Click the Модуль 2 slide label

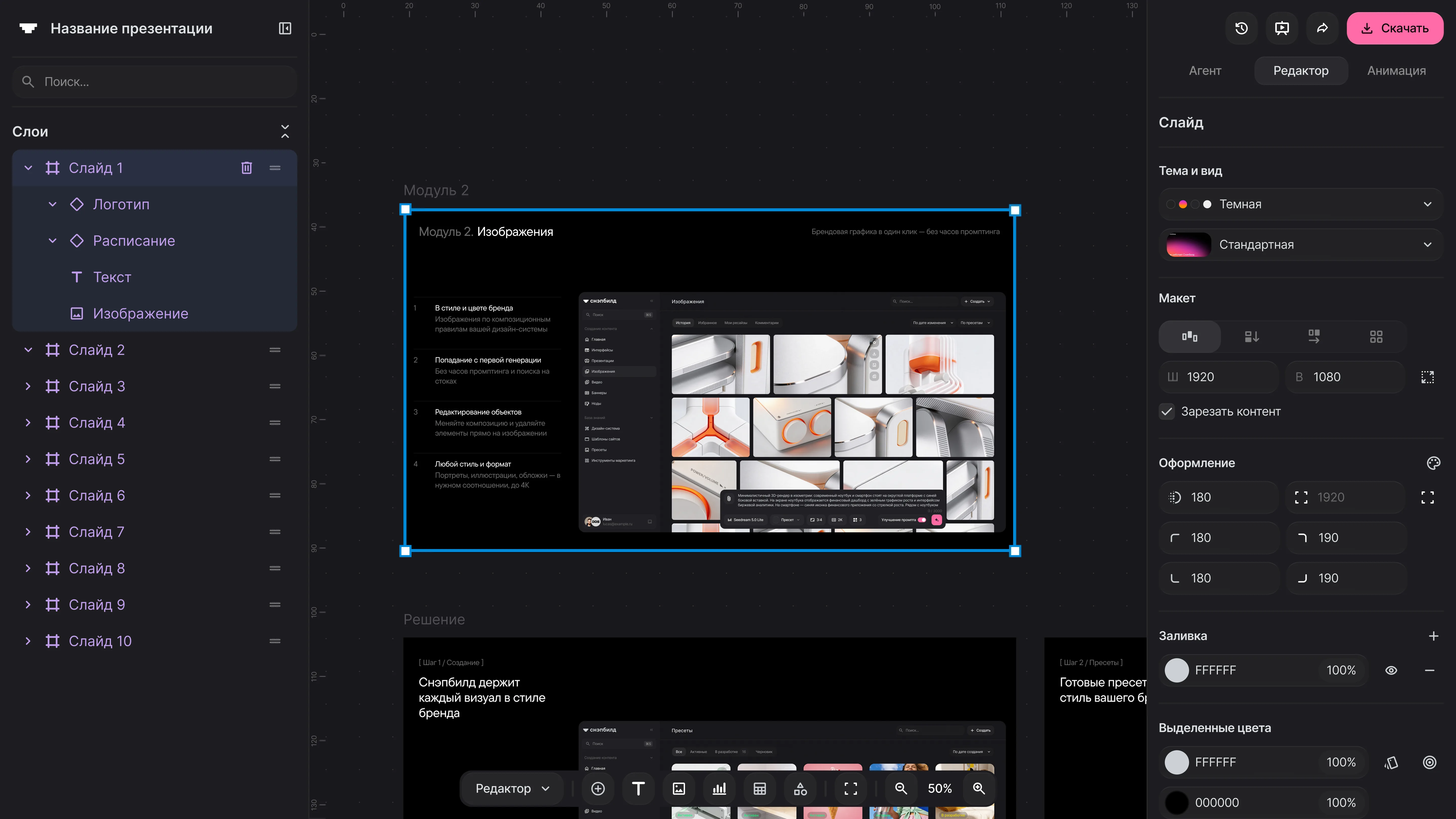pyautogui.click(x=436, y=191)
